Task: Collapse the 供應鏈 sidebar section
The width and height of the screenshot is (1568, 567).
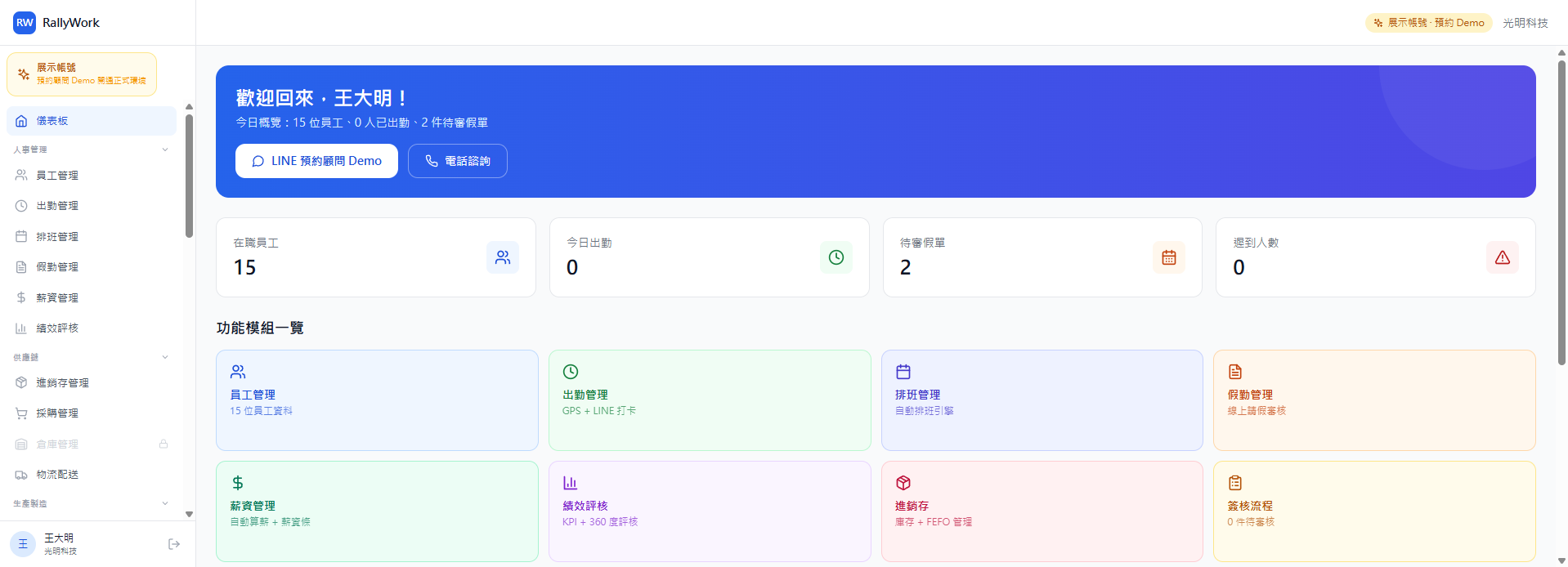Action: [165, 357]
